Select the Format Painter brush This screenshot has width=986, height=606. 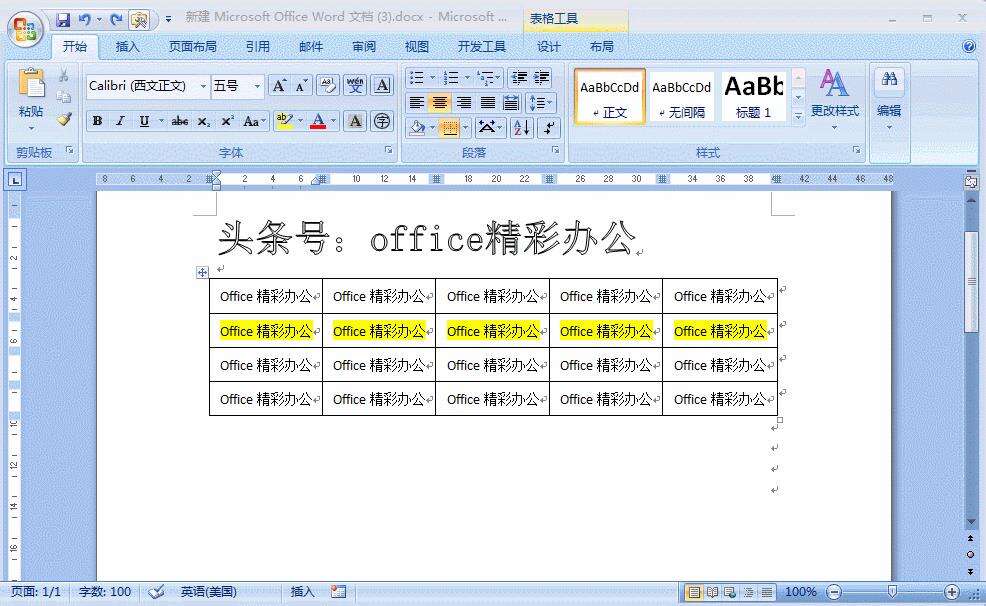coord(64,119)
